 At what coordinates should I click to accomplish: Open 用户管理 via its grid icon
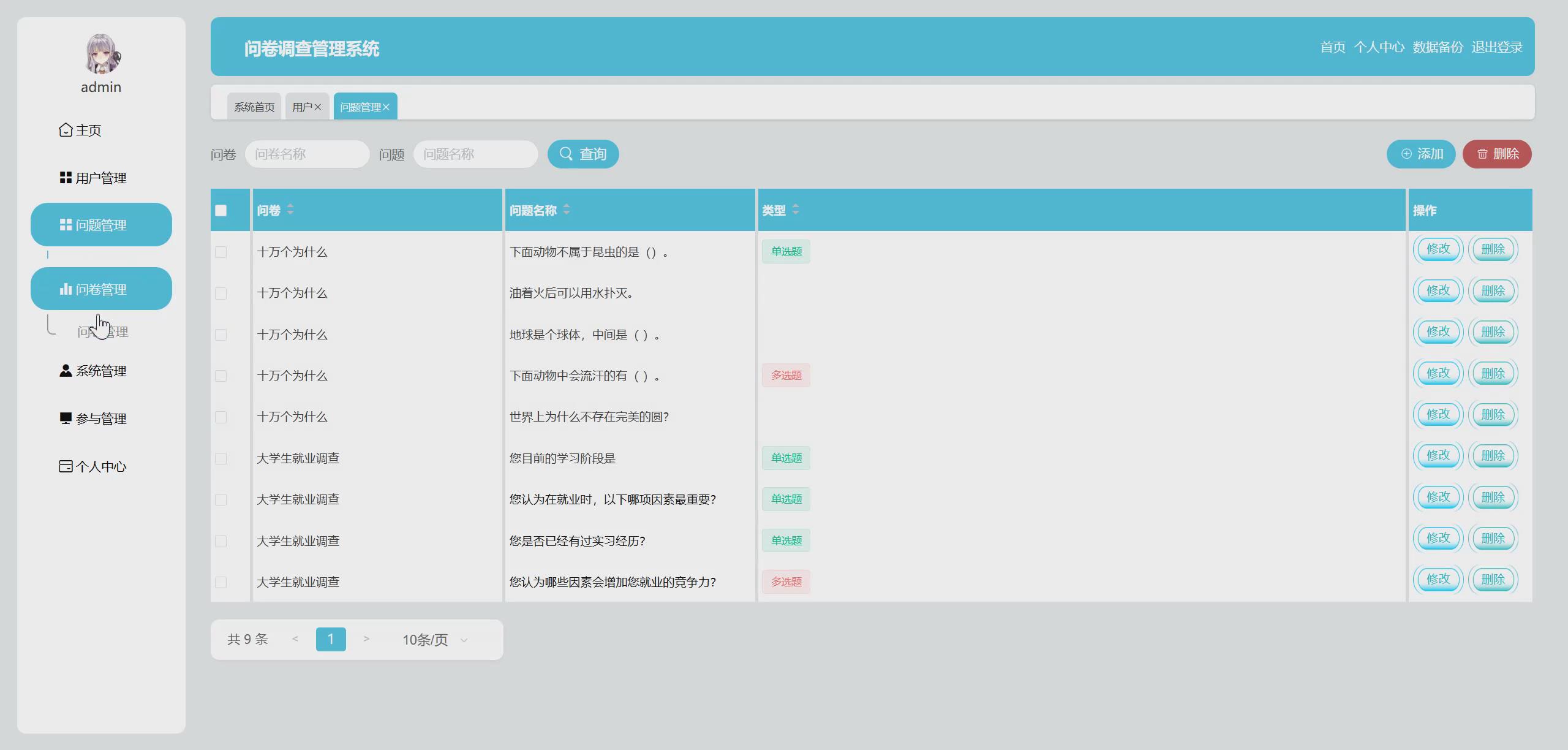[x=65, y=178]
